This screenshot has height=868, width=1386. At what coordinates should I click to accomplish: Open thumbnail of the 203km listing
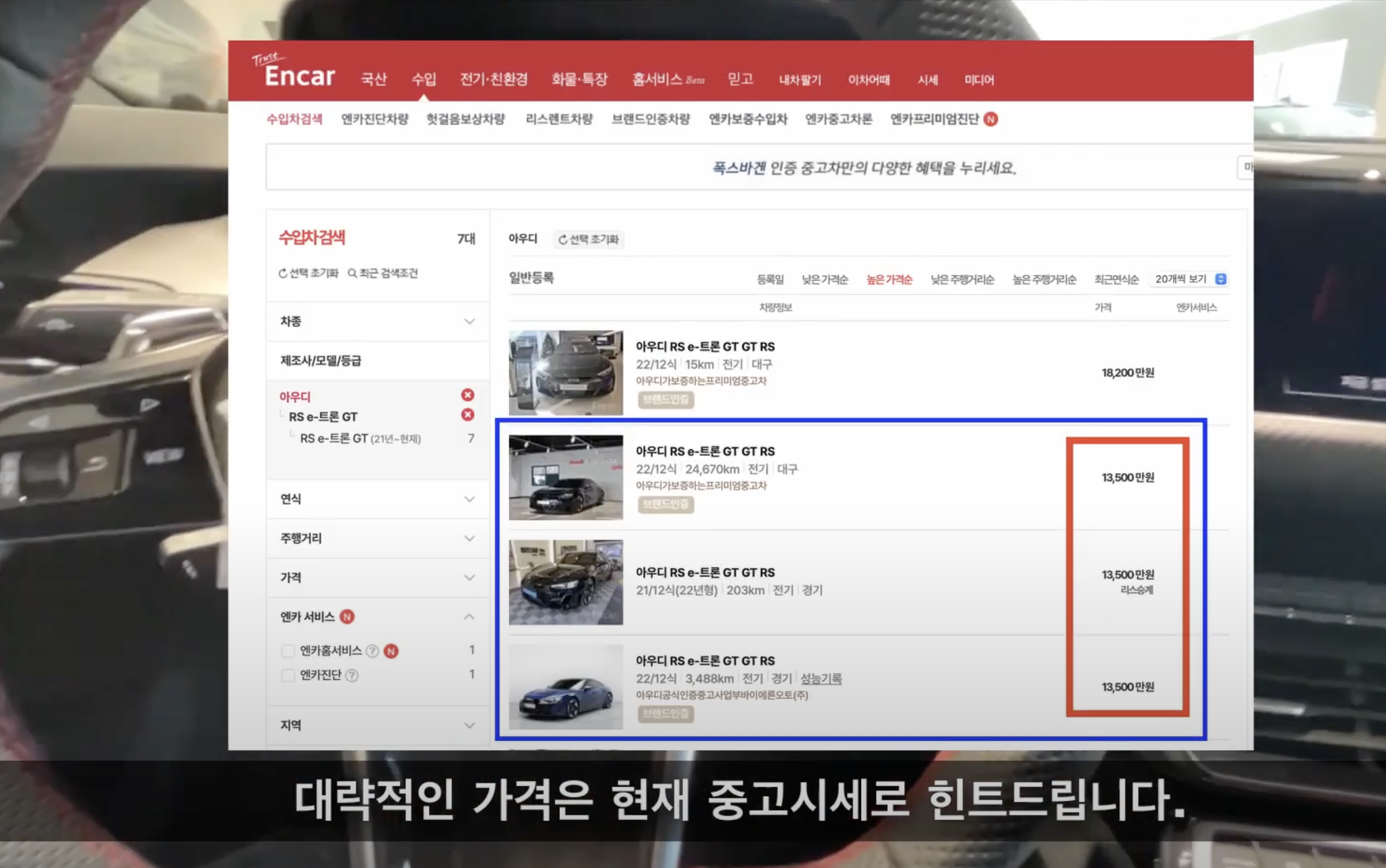566,582
